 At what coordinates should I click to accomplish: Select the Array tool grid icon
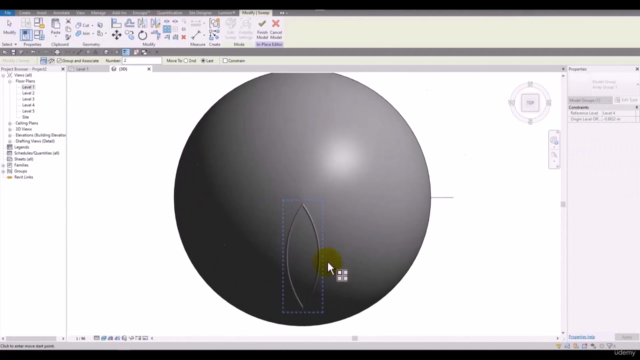[x=167, y=29]
